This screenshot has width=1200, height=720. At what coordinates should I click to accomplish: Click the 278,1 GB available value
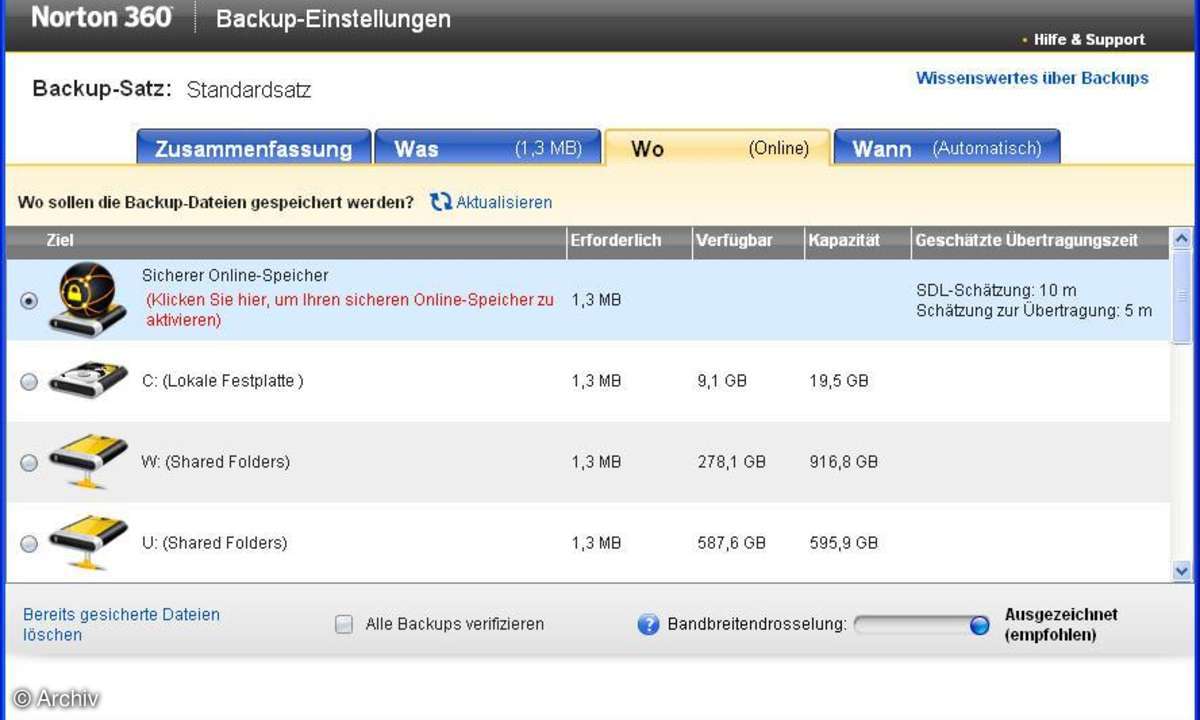tap(731, 462)
